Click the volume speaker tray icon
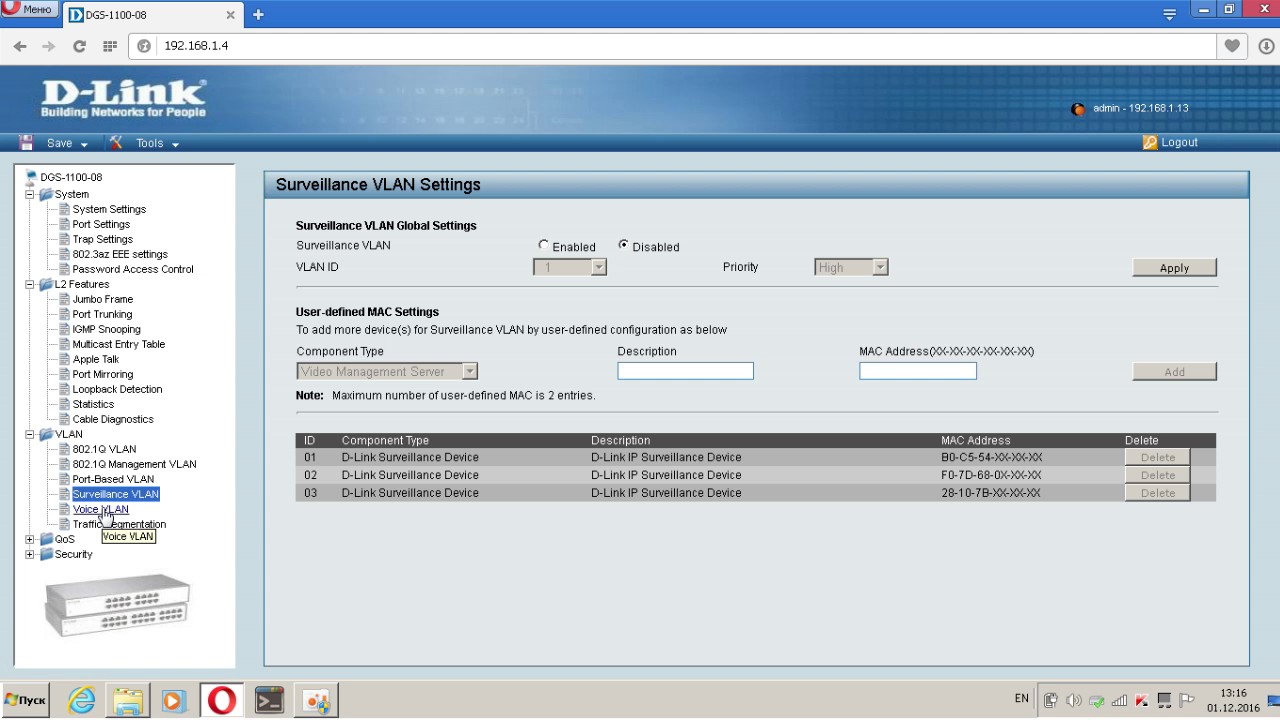 pyautogui.click(x=1073, y=700)
